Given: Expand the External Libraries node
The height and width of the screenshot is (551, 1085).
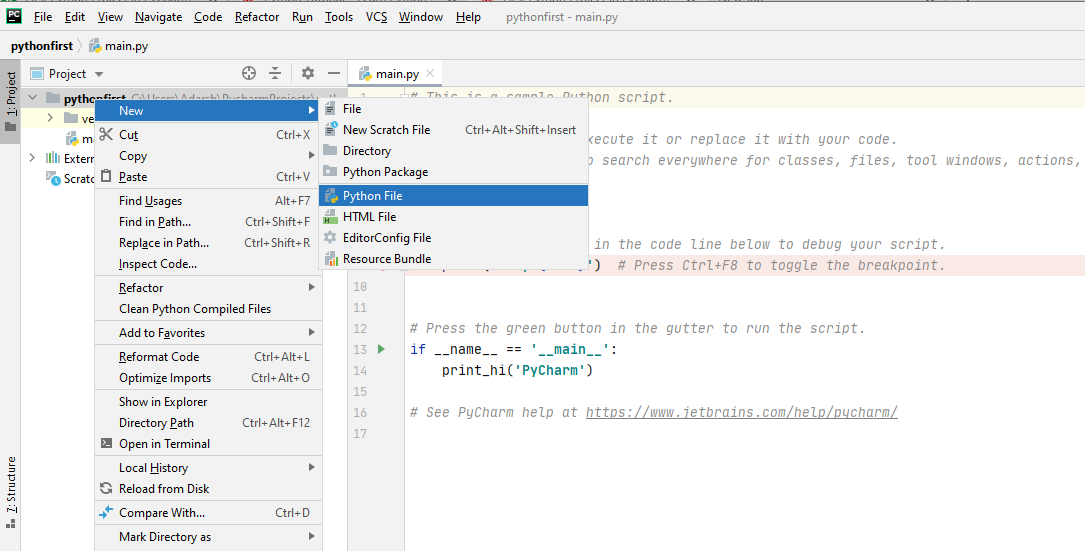Looking at the screenshot, I should coord(33,158).
